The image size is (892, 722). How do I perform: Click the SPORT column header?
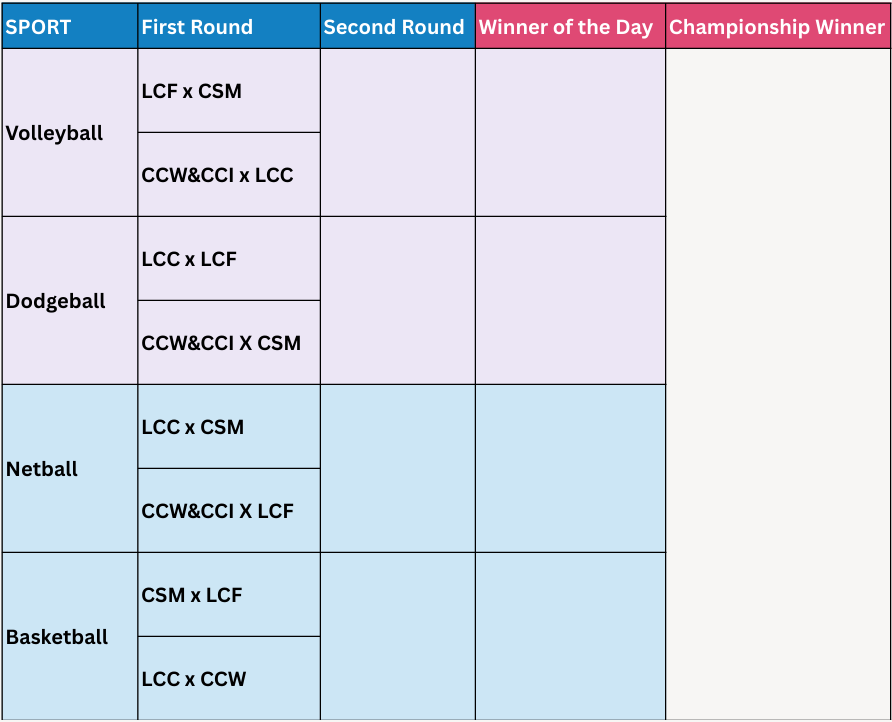tap(70, 27)
